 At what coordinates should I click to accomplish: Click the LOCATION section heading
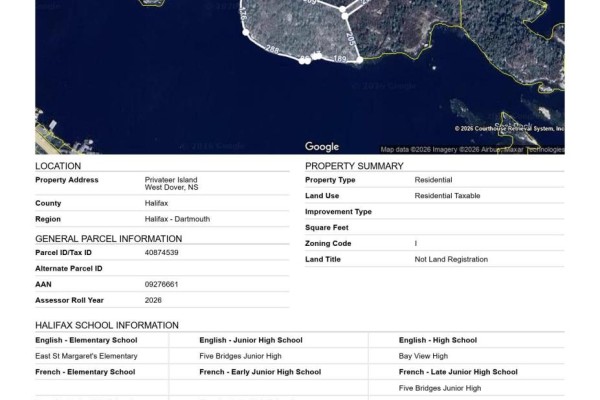58,166
